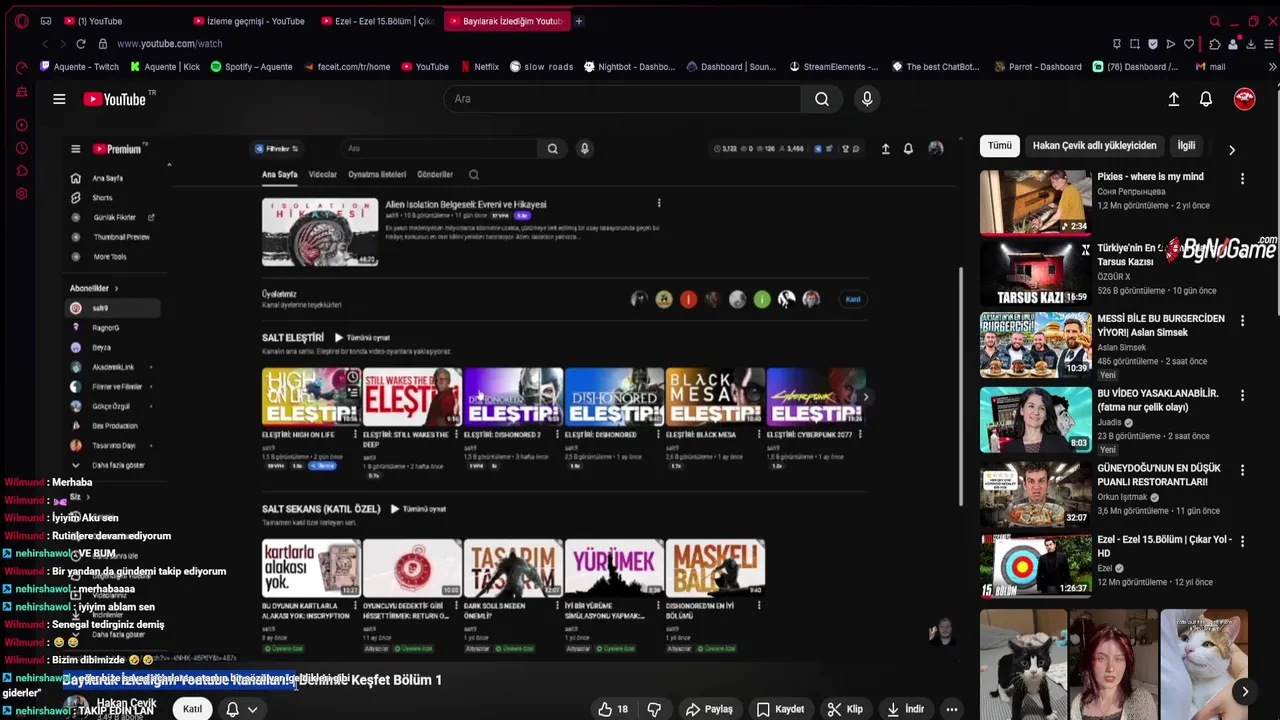Open the Parrot - Dashboard bookmark
The height and width of the screenshot is (720, 1280).
[x=1038, y=67]
